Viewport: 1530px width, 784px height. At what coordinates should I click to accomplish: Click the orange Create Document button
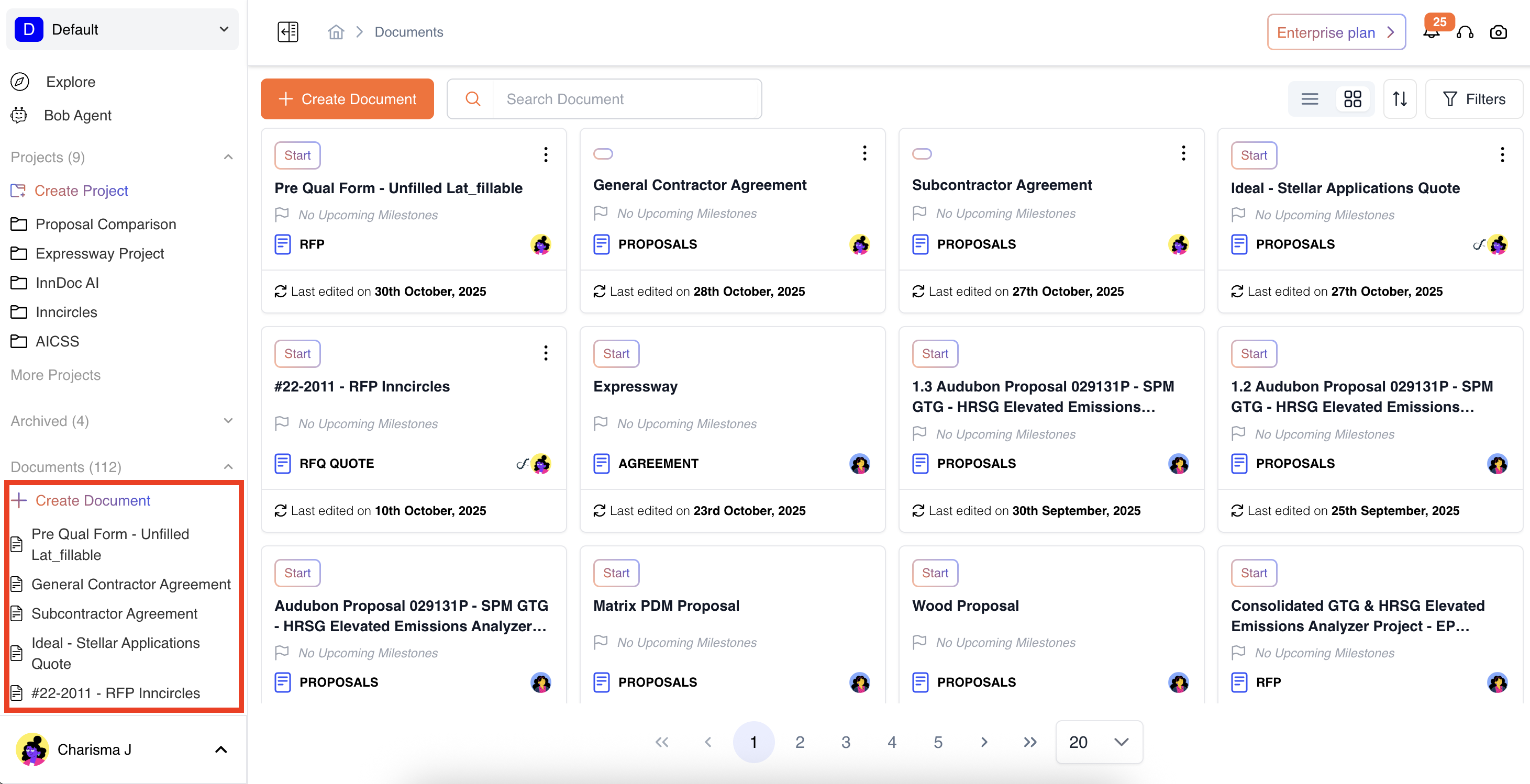click(x=347, y=99)
